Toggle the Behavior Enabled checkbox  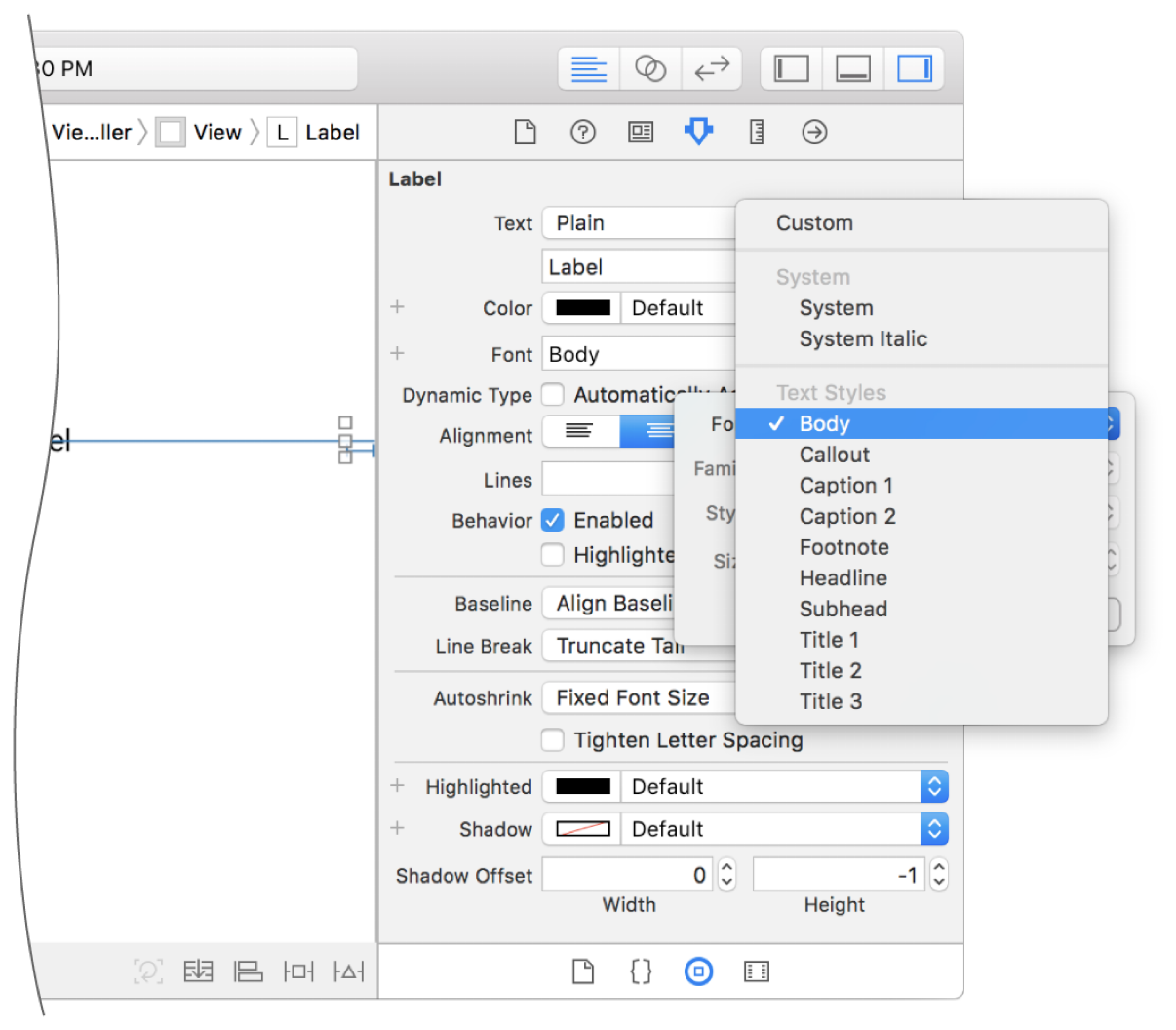click(x=553, y=520)
